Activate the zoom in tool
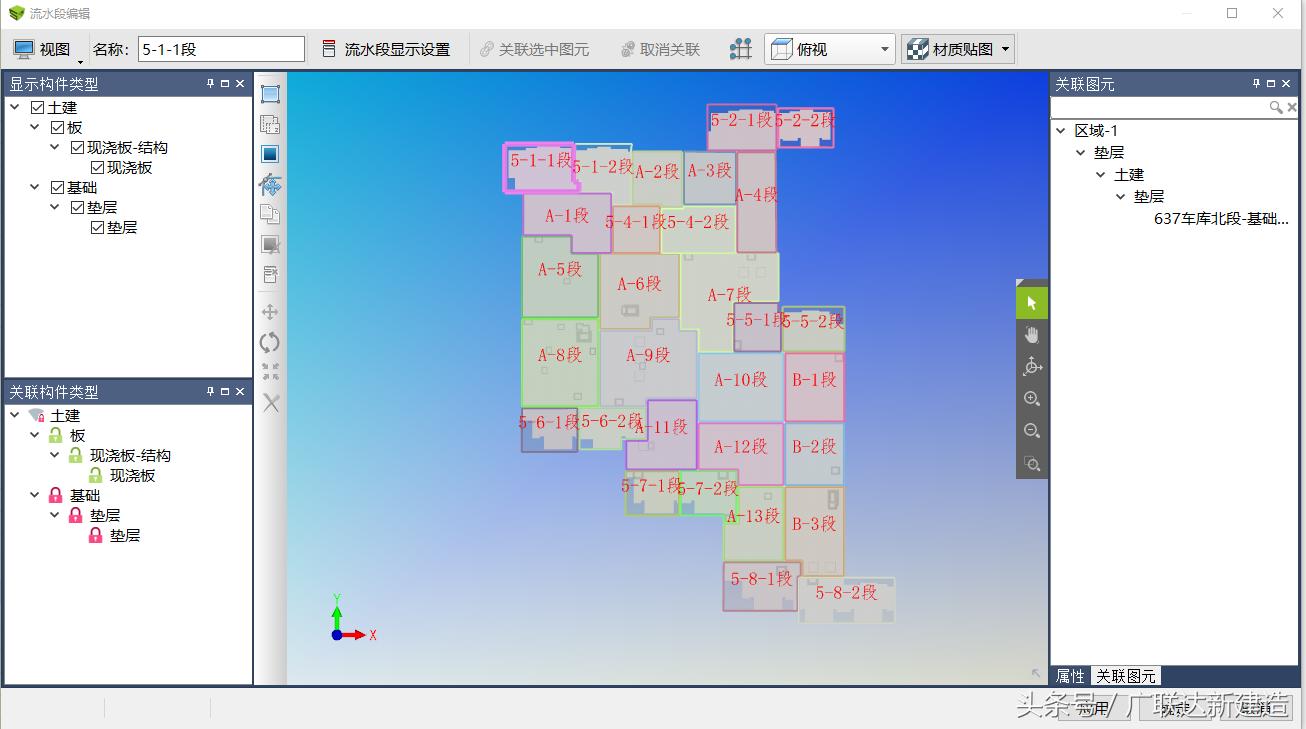 pos(1032,398)
